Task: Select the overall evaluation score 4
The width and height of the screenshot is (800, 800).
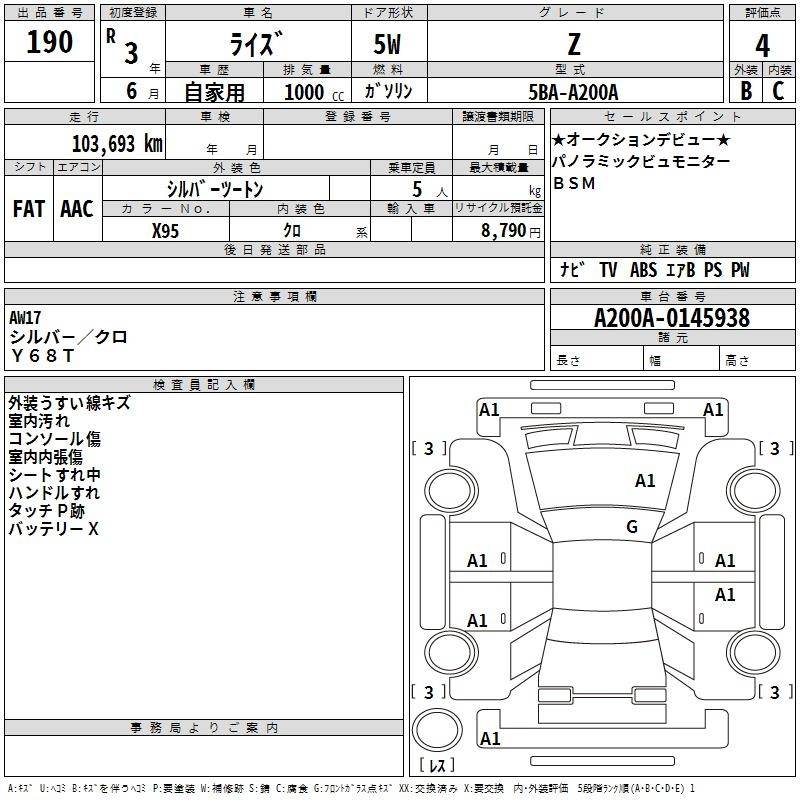Action: click(763, 44)
